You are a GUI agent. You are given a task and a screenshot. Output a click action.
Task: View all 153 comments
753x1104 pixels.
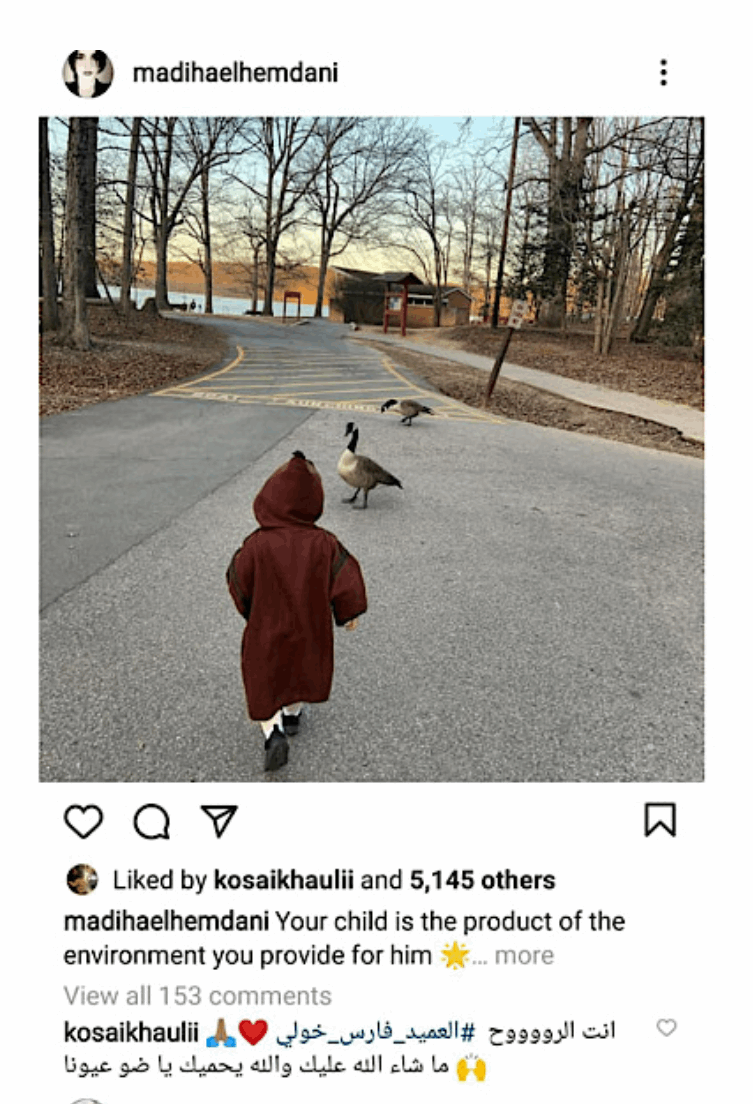[x=197, y=996]
